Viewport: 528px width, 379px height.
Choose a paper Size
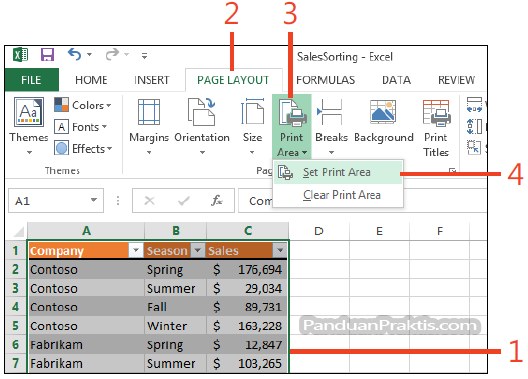click(253, 126)
